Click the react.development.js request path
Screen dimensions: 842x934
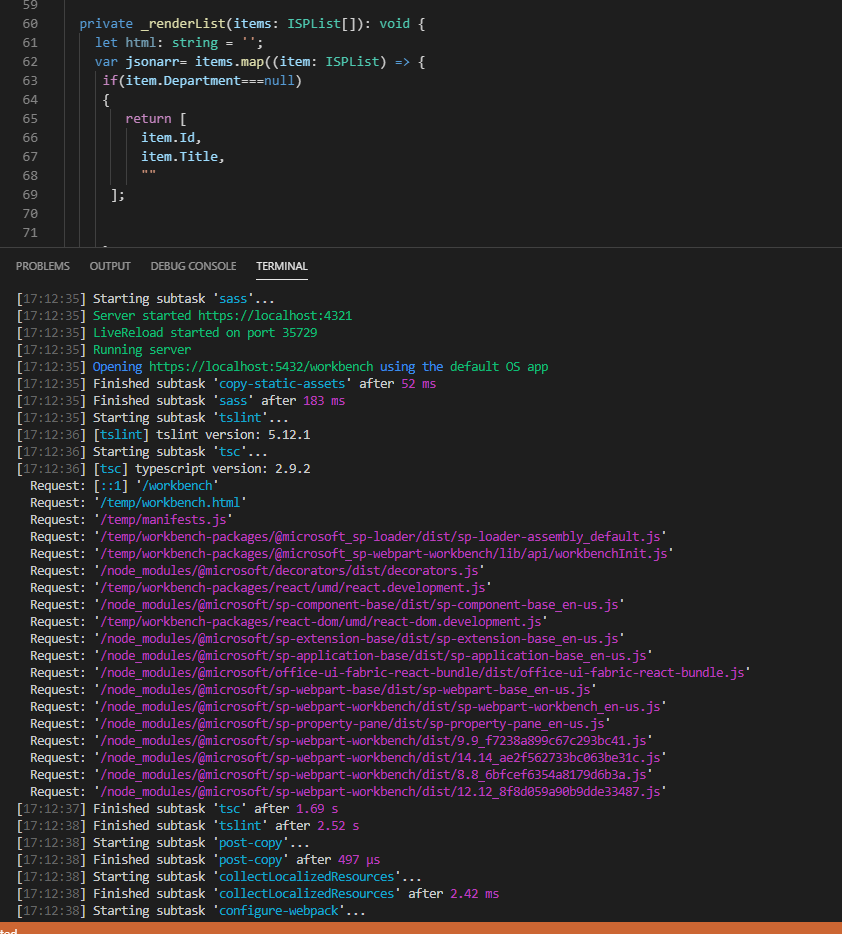[293, 588]
